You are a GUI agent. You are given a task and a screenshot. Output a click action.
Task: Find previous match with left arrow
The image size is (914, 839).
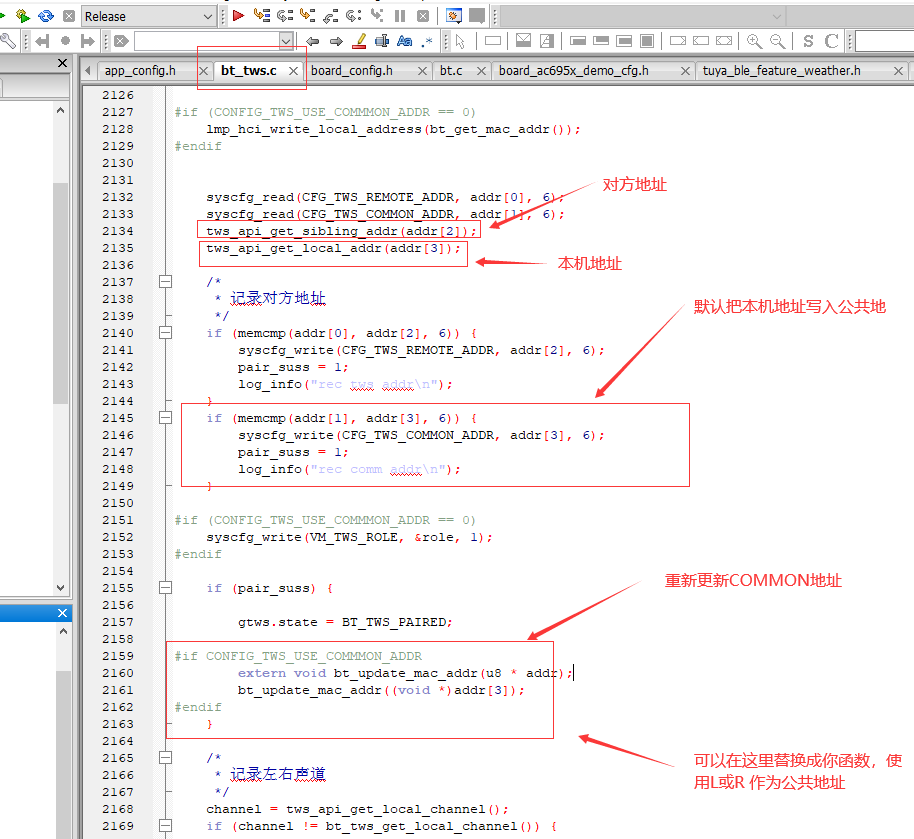pos(313,41)
